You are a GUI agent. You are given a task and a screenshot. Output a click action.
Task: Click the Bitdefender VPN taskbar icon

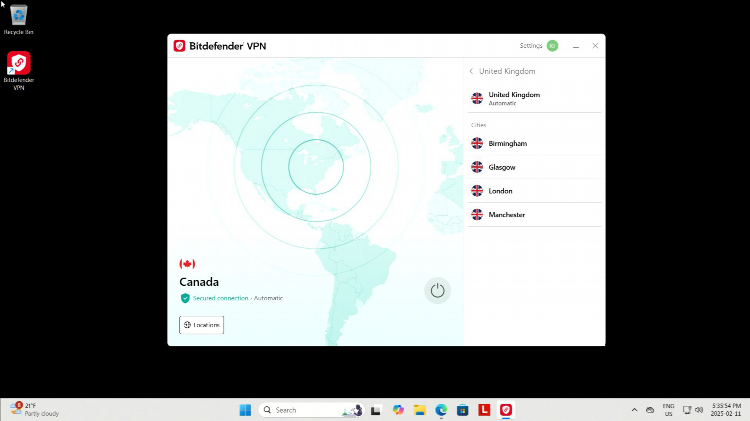coord(506,410)
